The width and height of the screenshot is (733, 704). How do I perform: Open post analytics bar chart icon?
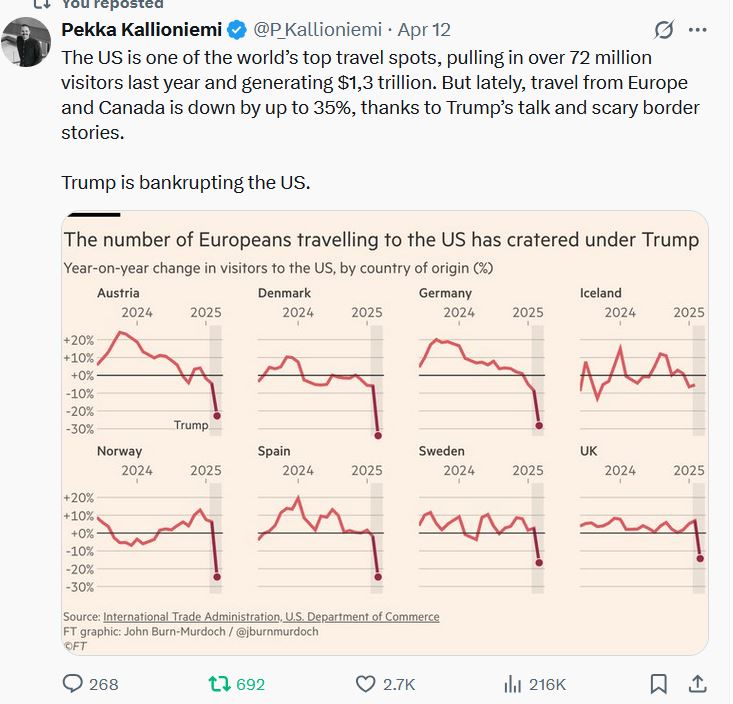click(513, 684)
